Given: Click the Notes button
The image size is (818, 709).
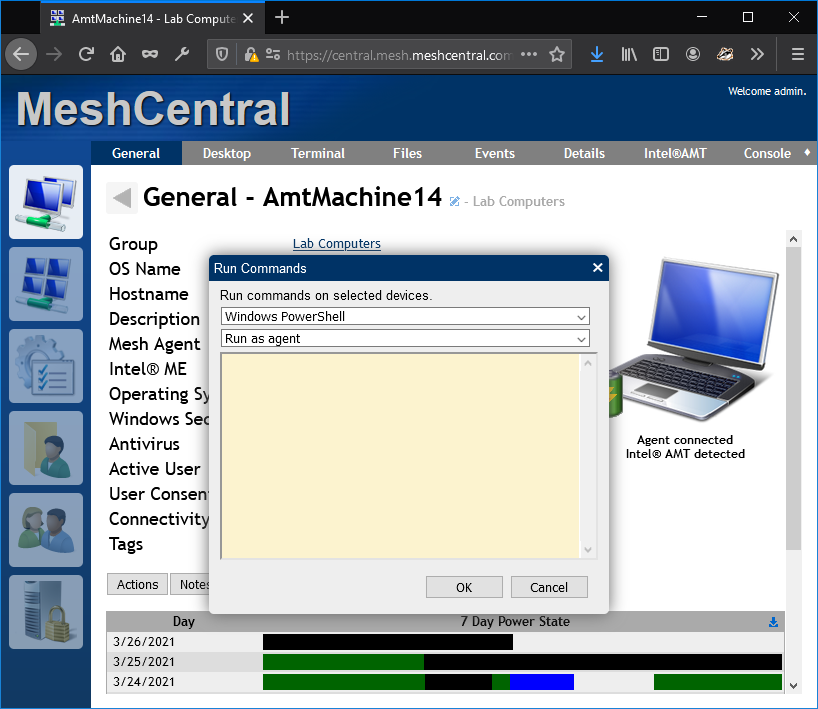Looking at the screenshot, I should 191,584.
